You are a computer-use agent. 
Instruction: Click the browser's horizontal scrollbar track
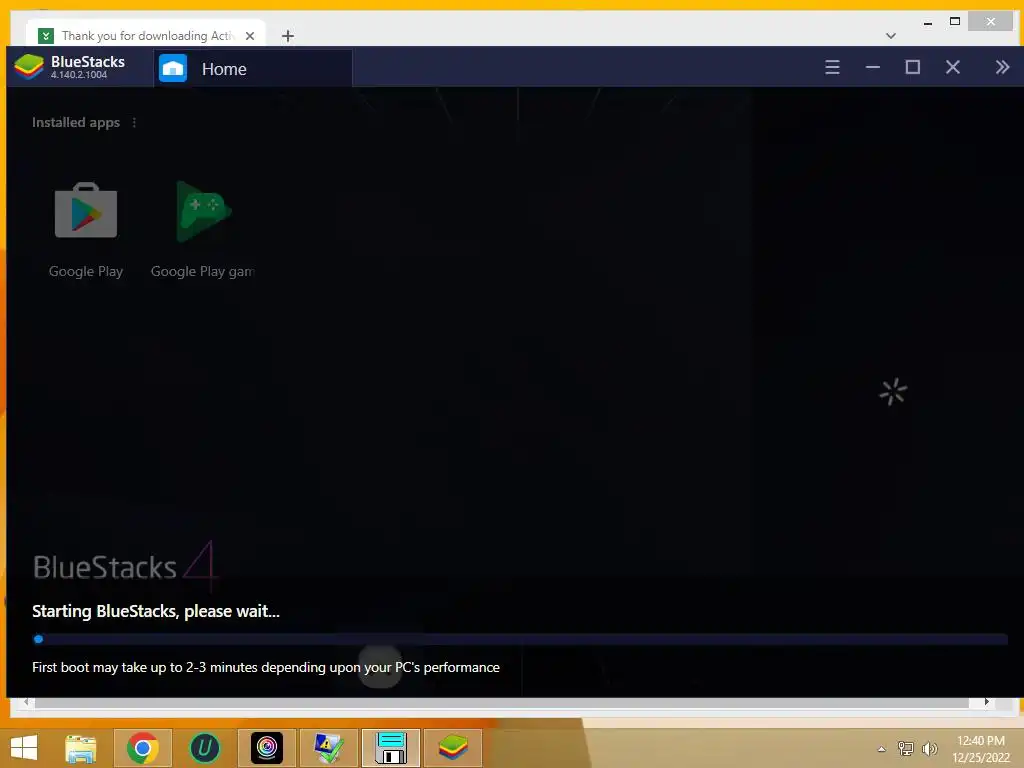tap(503, 702)
